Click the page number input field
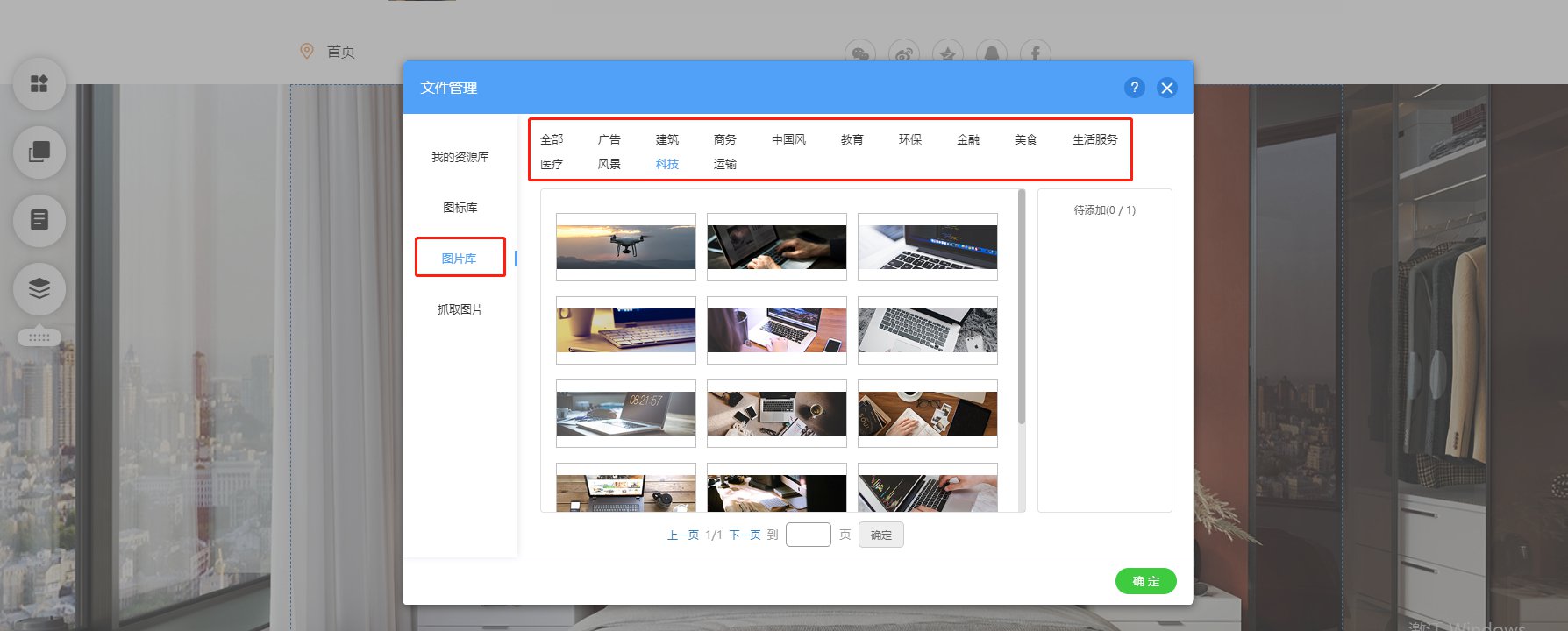 809,535
